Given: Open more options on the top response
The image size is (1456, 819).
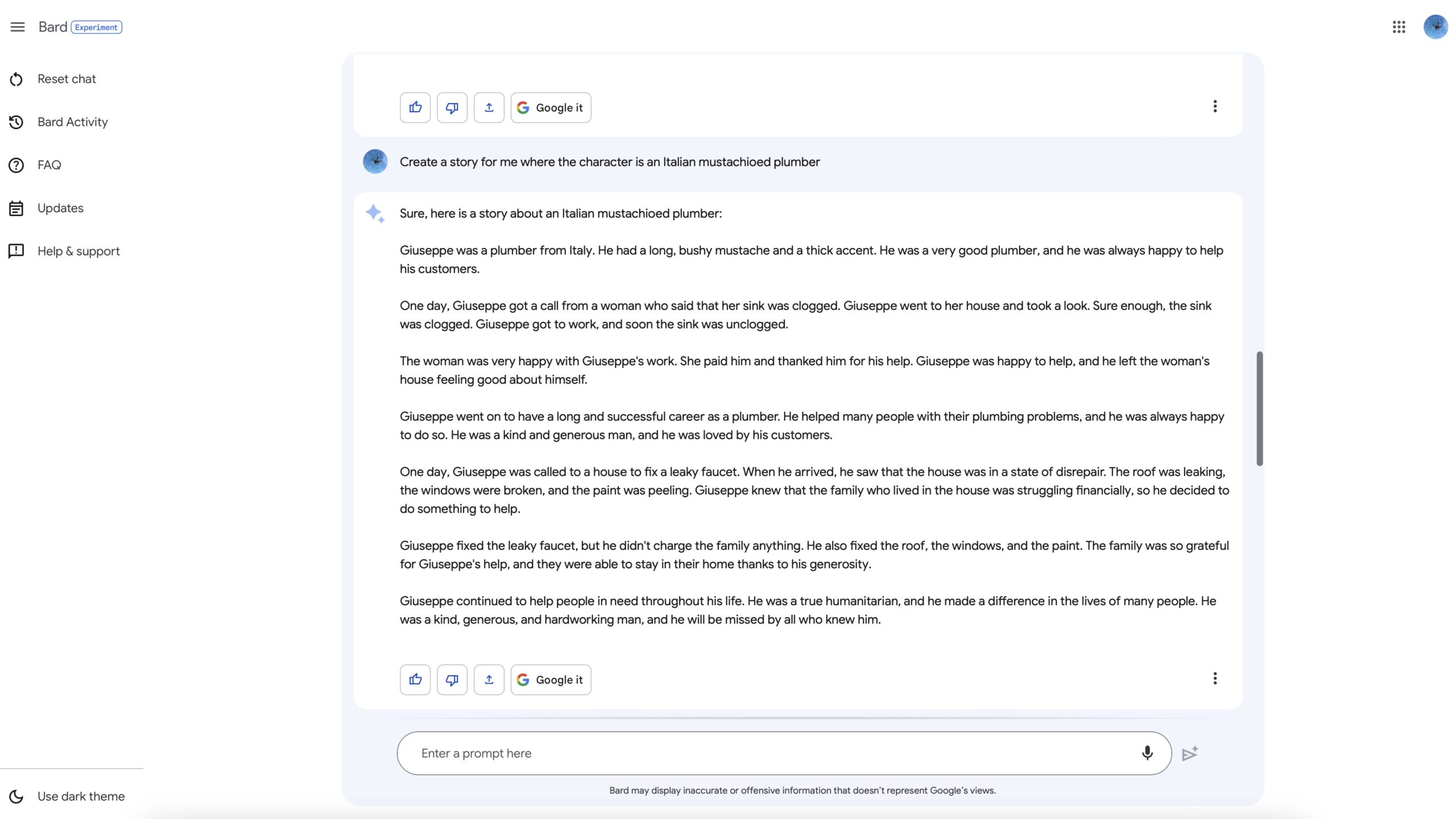Looking at the screenshot, I should click(x=1215, y=106).
